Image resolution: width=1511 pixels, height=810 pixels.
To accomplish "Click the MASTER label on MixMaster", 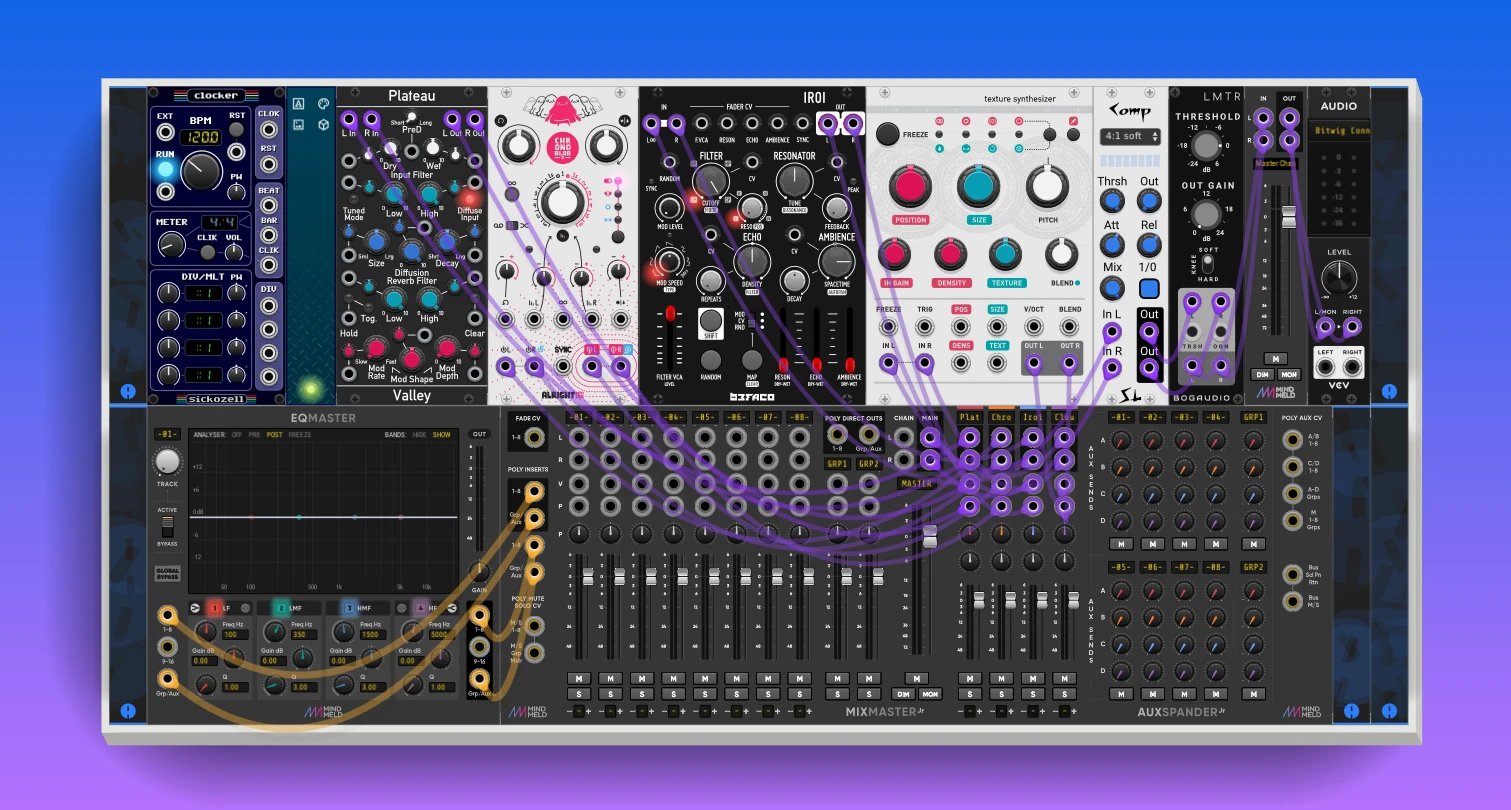I will coord(916,484).
